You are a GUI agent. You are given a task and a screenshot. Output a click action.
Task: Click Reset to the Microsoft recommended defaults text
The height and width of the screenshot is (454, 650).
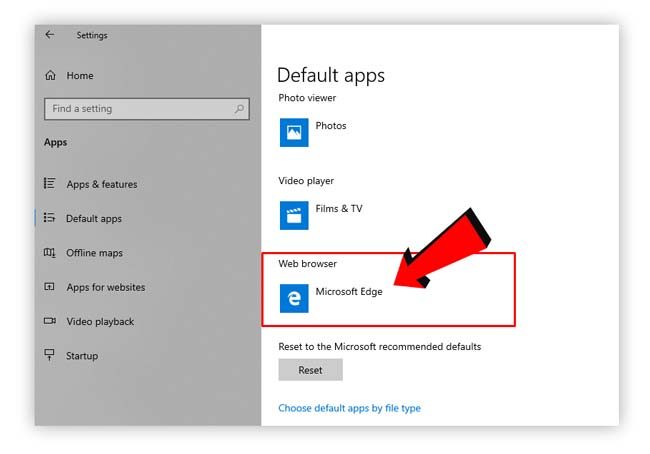[380, 347]
